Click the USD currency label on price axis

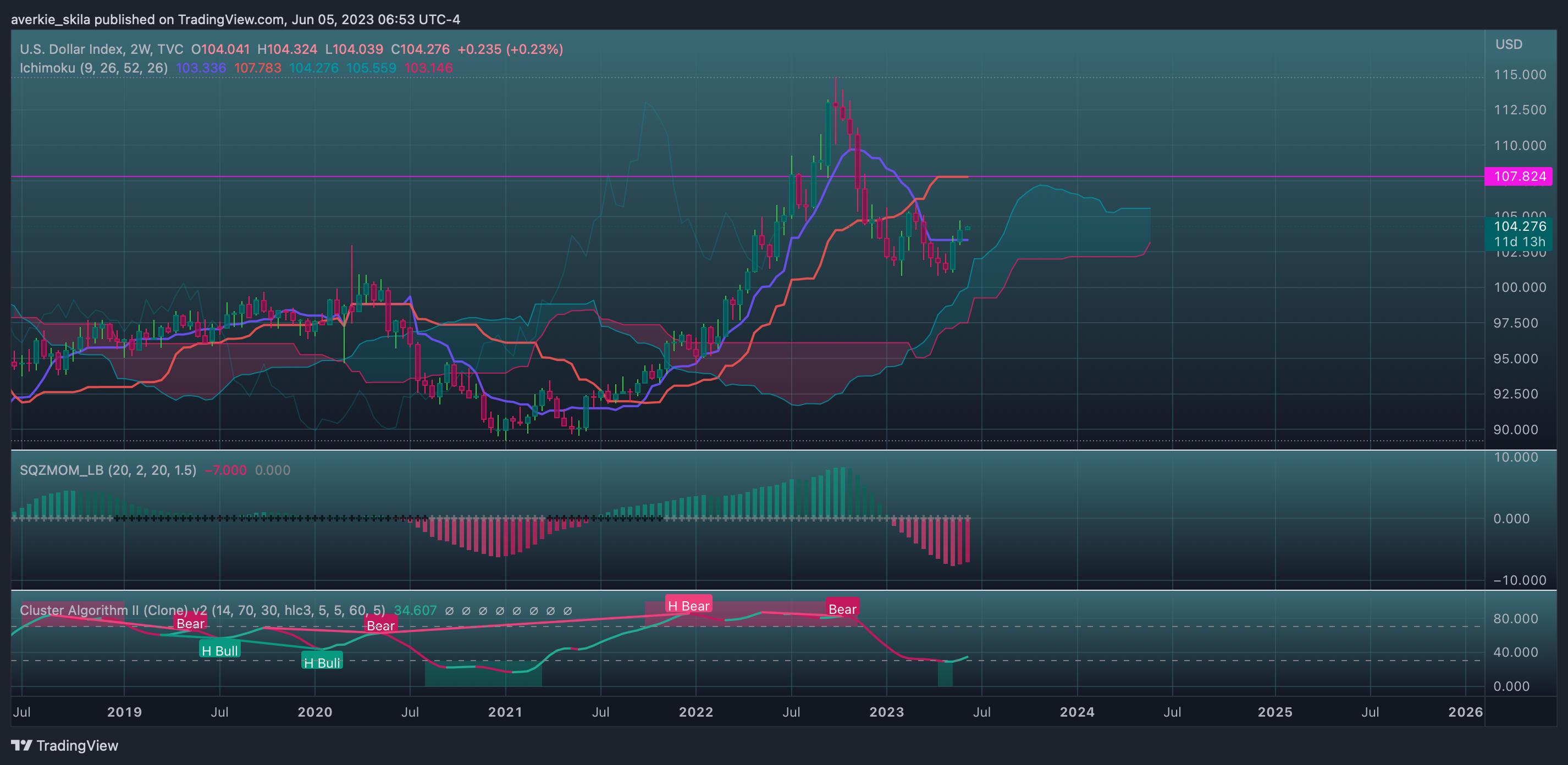click(x=1509, y=45)
